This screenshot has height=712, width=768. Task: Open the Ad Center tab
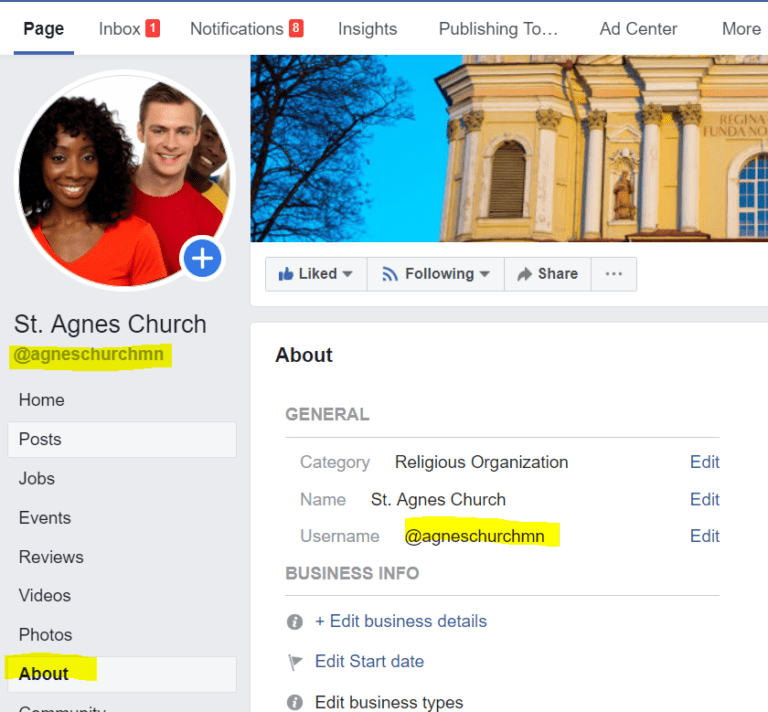(638, 29)
